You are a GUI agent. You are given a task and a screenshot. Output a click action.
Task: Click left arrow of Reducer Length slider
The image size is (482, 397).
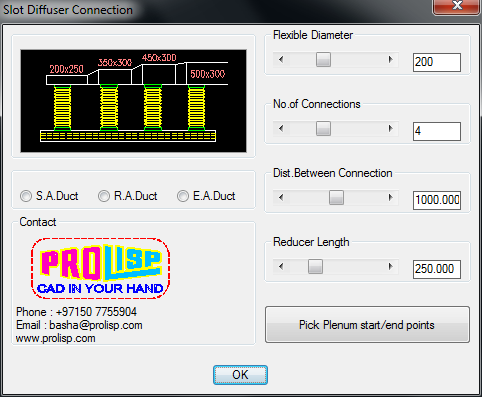[x=281, y=267]
